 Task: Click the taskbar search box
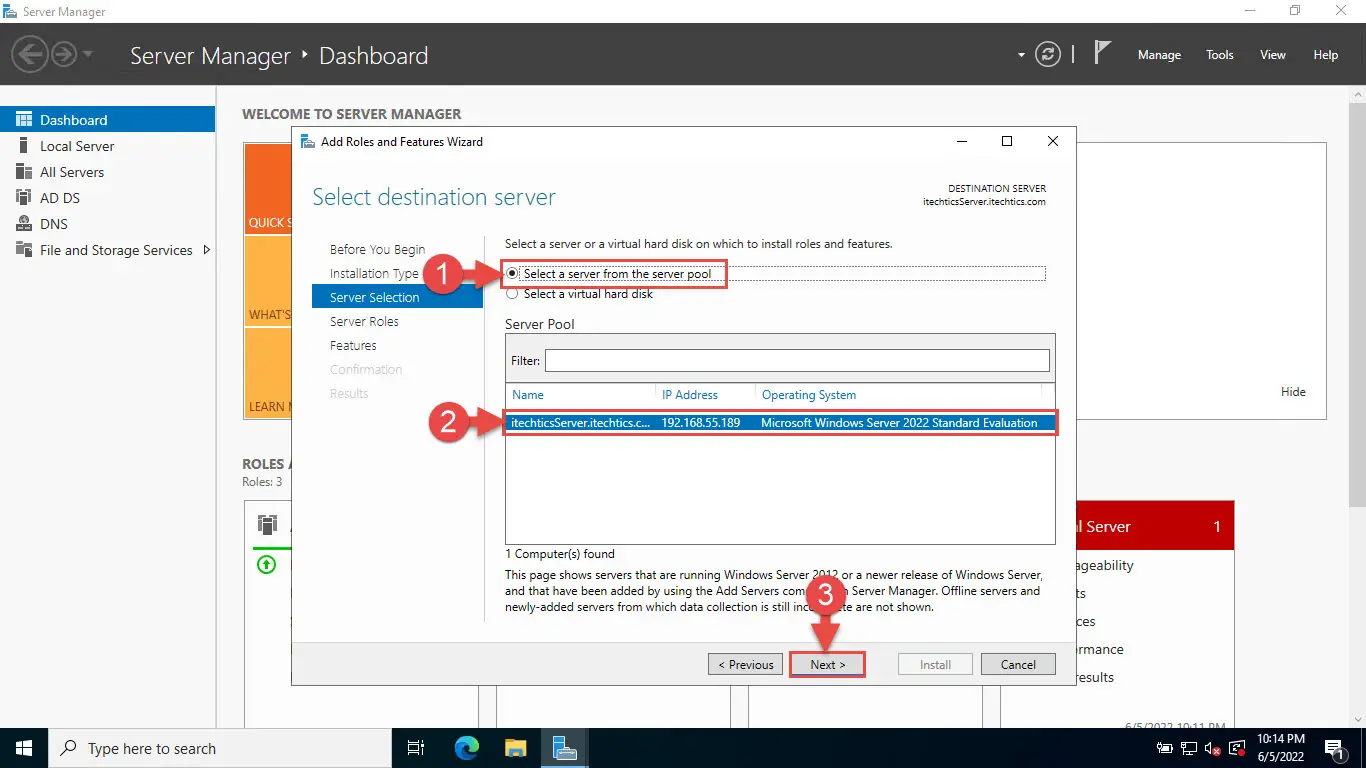pyautogui.click(x=220, y=748)
